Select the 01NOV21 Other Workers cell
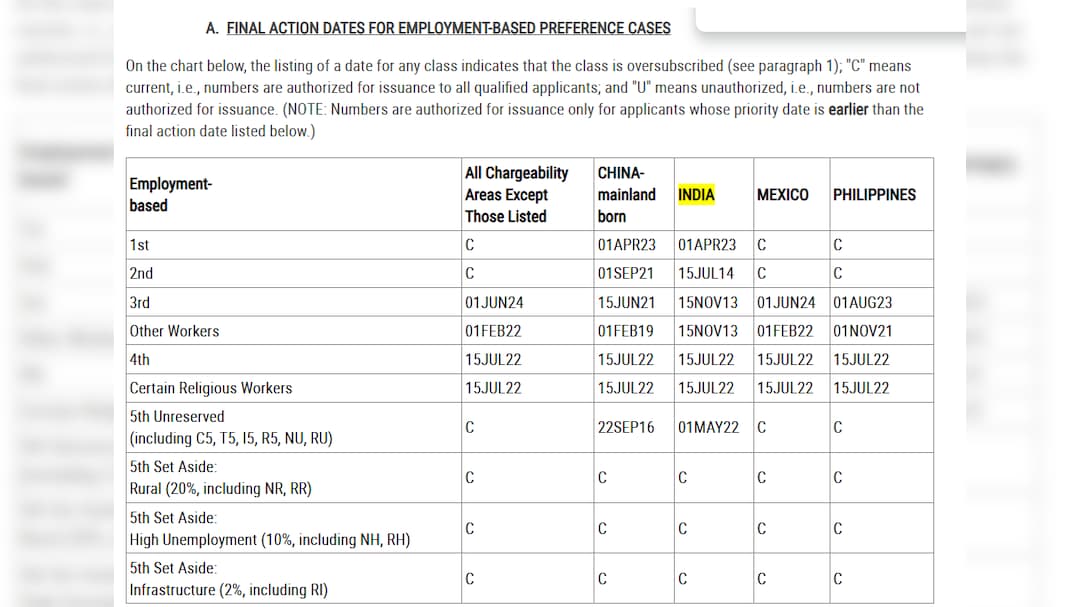 [x=862, y=331]
